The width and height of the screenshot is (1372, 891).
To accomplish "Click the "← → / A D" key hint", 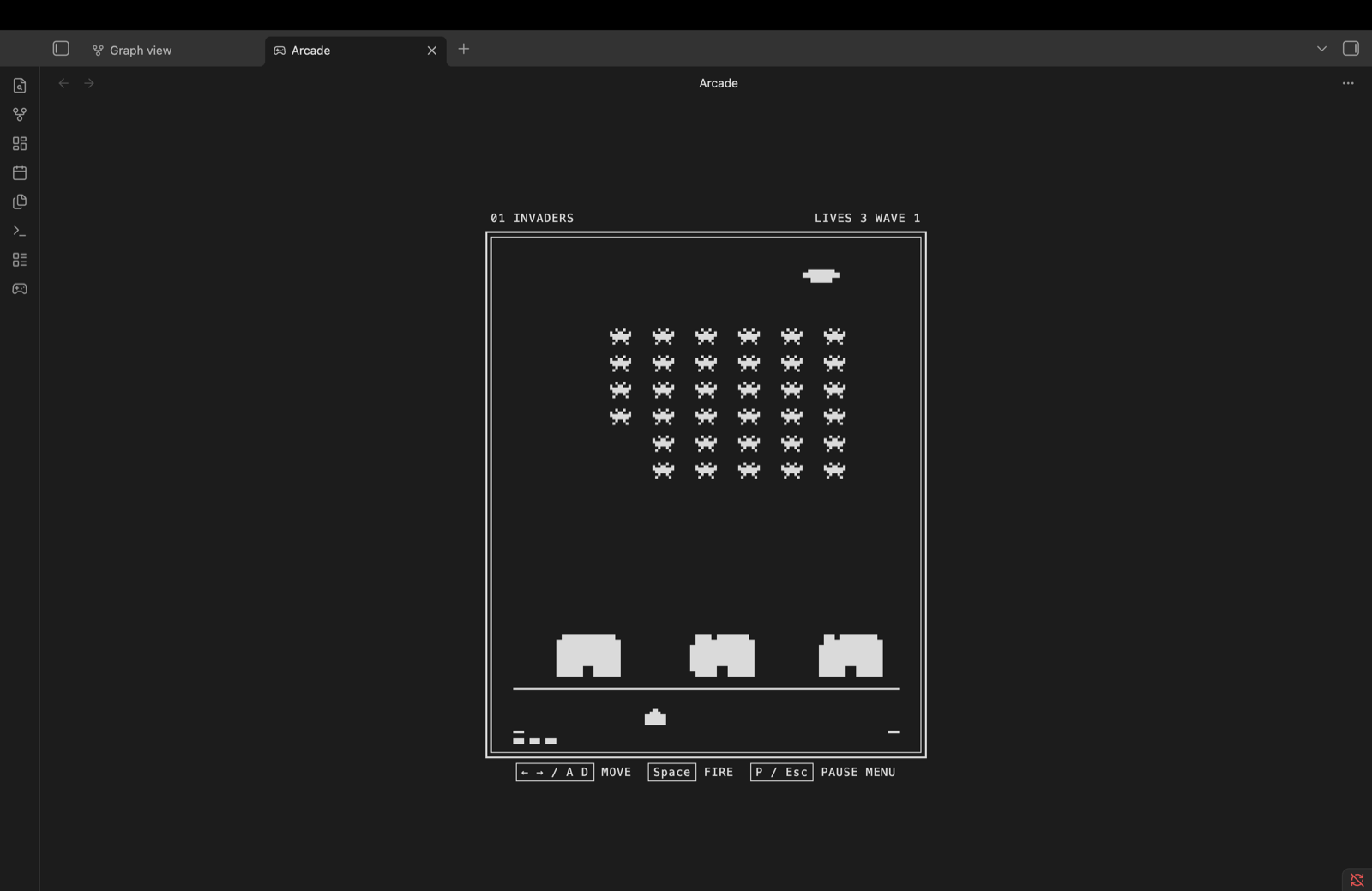I will [555, 772].
